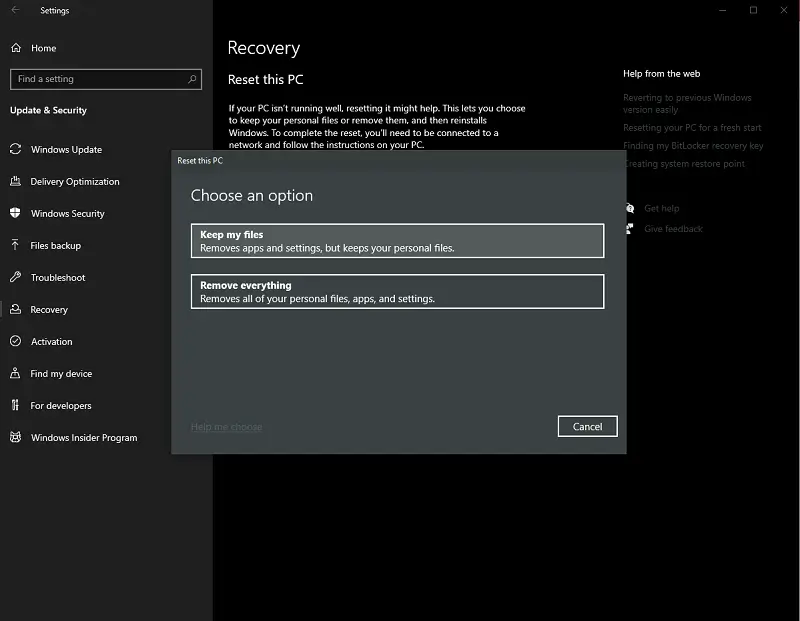Click the Windows Insider Program icon
The height and width of the screenshot is (621, 800).
click(x=16, y=438)
